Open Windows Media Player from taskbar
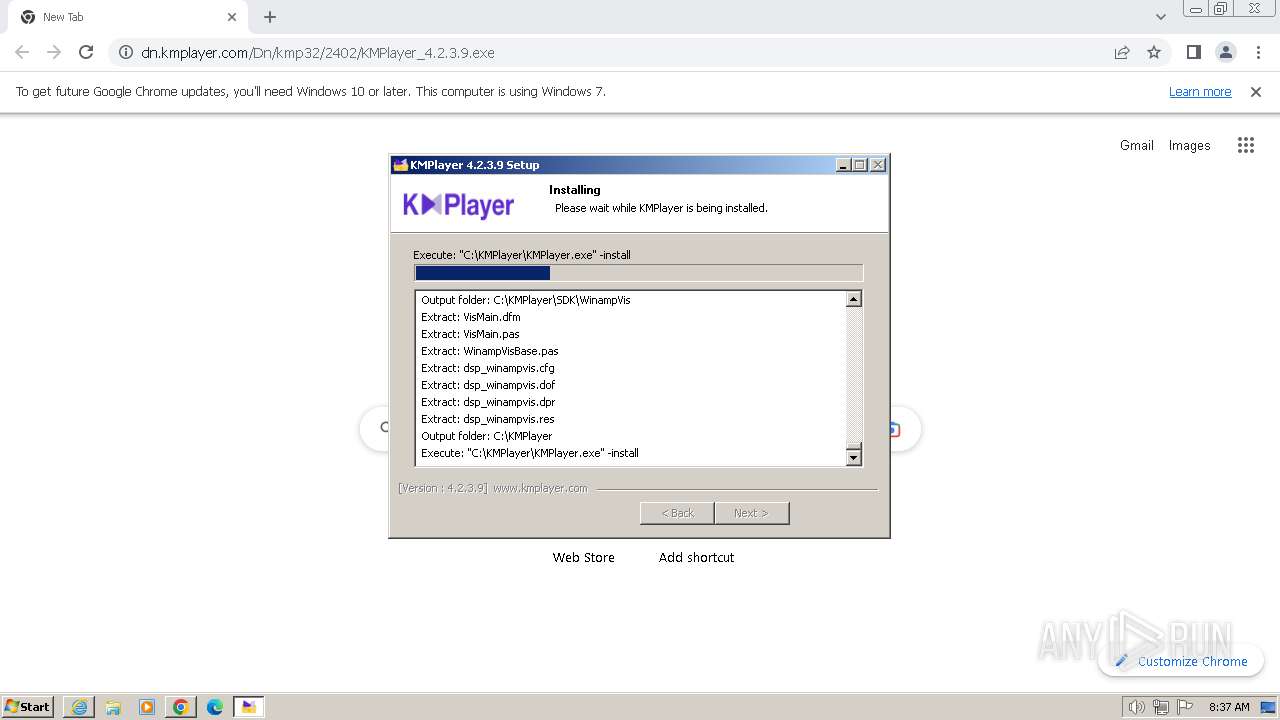The image size is (1280, 720). 147,707
